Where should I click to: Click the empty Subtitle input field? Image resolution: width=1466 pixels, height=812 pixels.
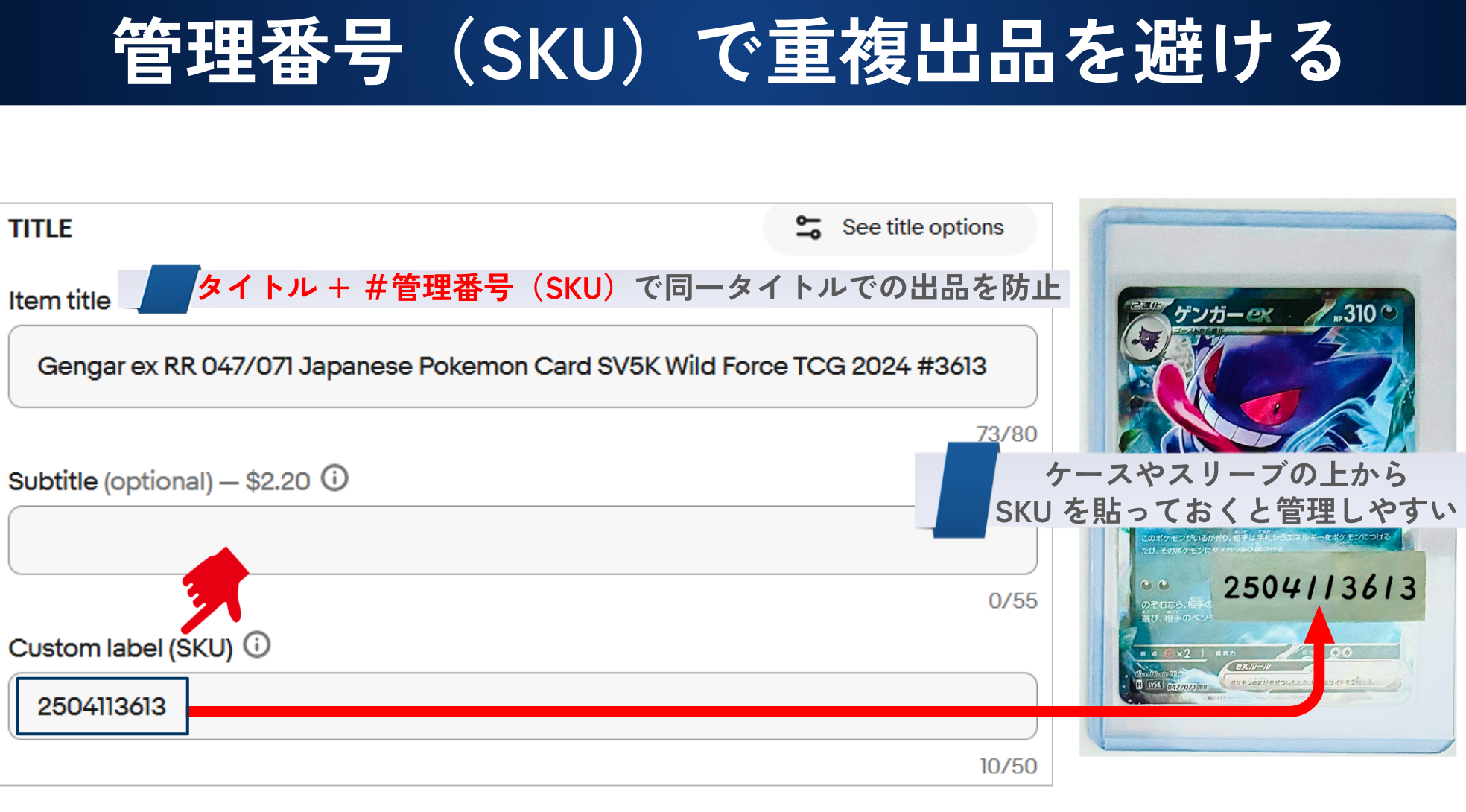coord(461,540)
